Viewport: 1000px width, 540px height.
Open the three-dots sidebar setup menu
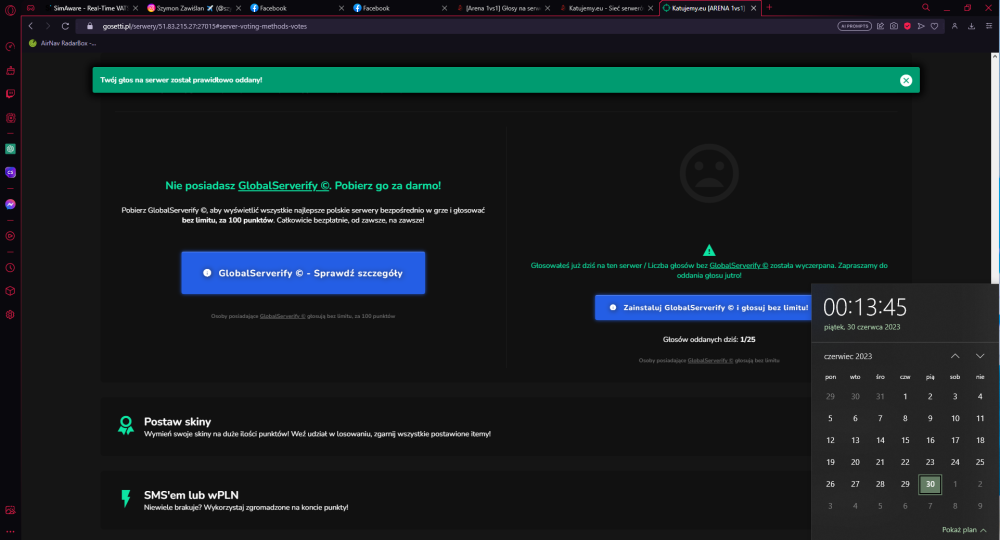10,531
